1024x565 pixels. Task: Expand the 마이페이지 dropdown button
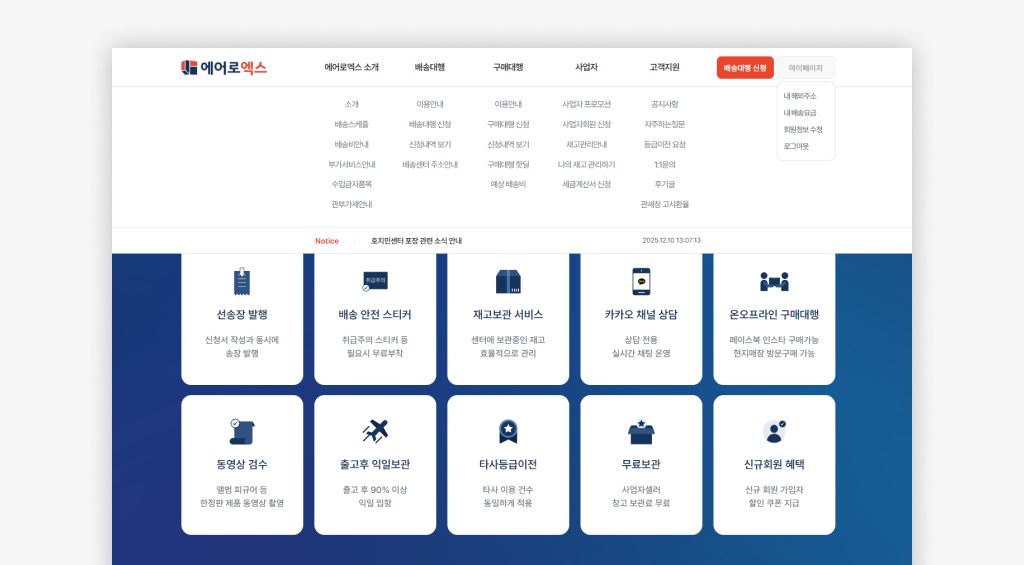pos(805,68)
